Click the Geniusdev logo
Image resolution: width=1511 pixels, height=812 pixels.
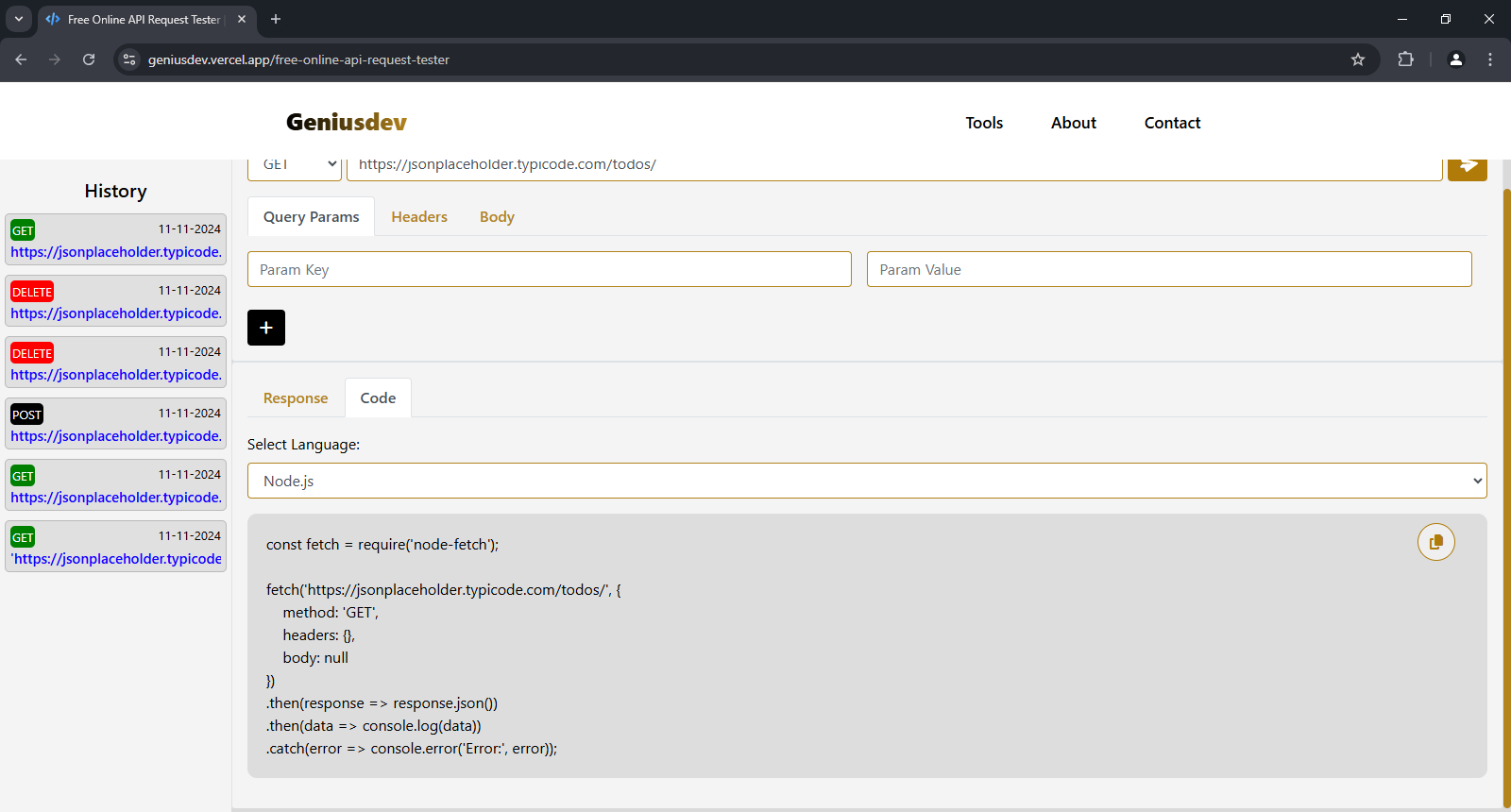click(x=347, y=122)
